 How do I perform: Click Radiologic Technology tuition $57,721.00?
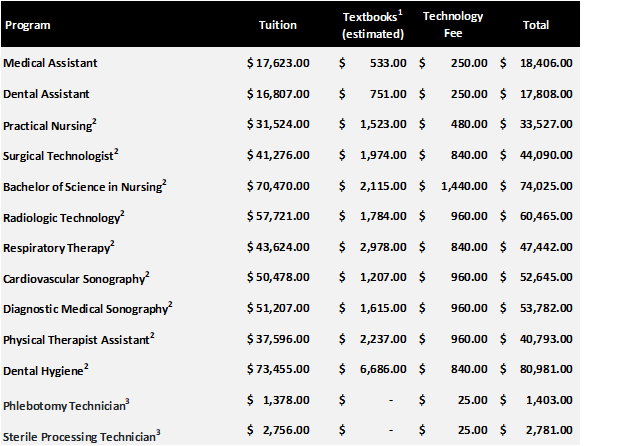[x=278, y=217]
